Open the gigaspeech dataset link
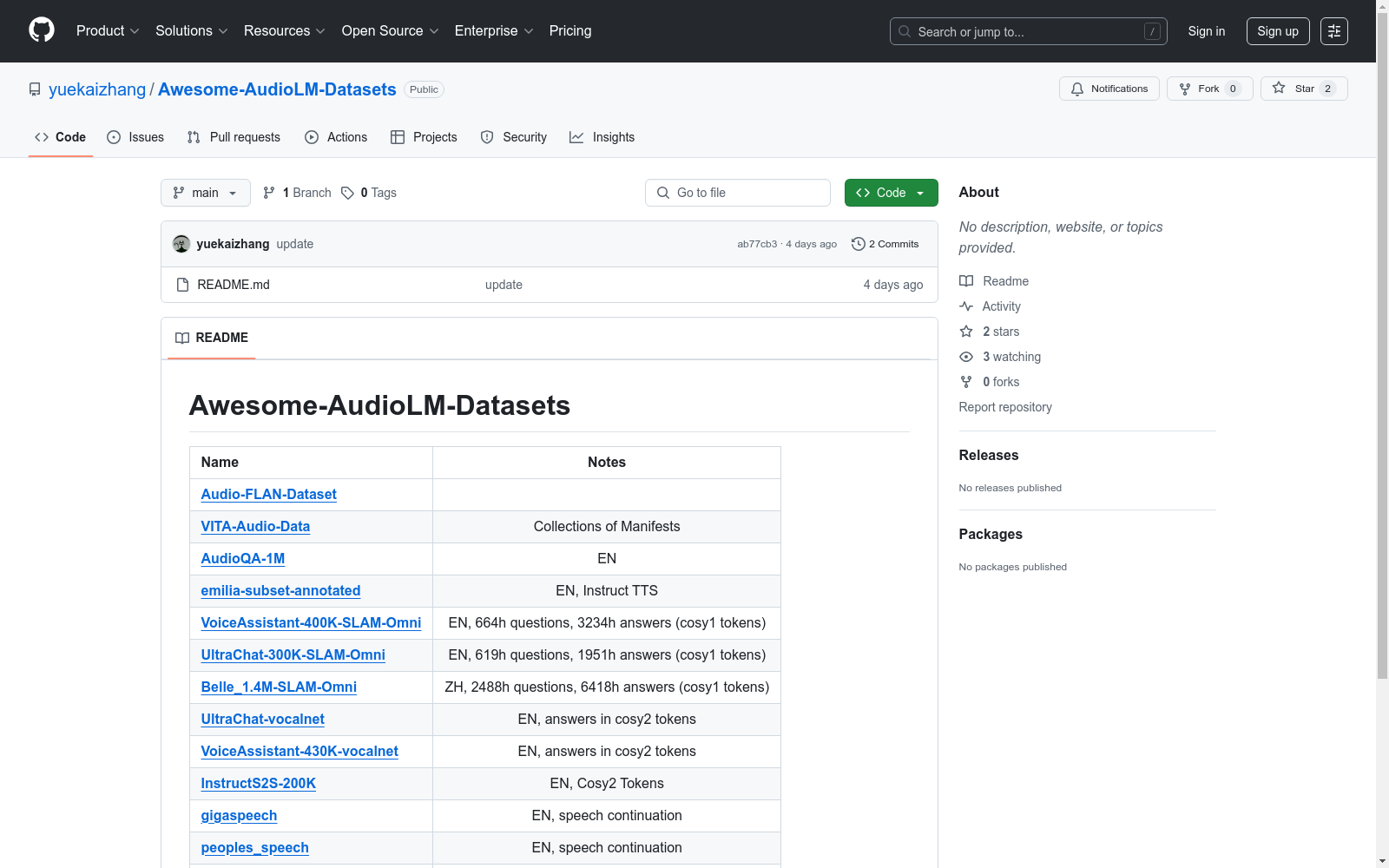This screenshot has width=1389, height=868. (x=239, y=815)
